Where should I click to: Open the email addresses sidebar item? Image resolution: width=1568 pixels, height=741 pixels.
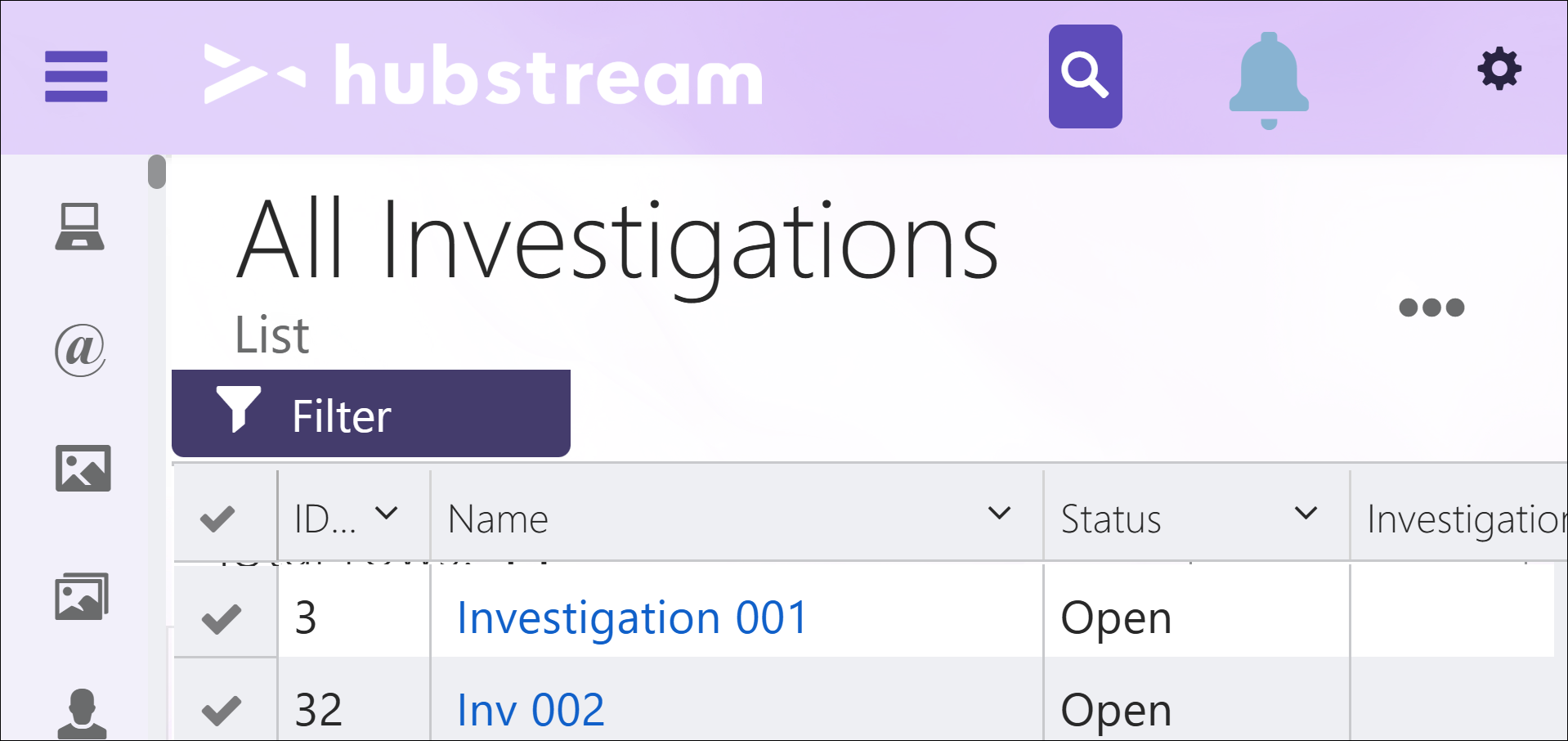[x=80, y=350]
